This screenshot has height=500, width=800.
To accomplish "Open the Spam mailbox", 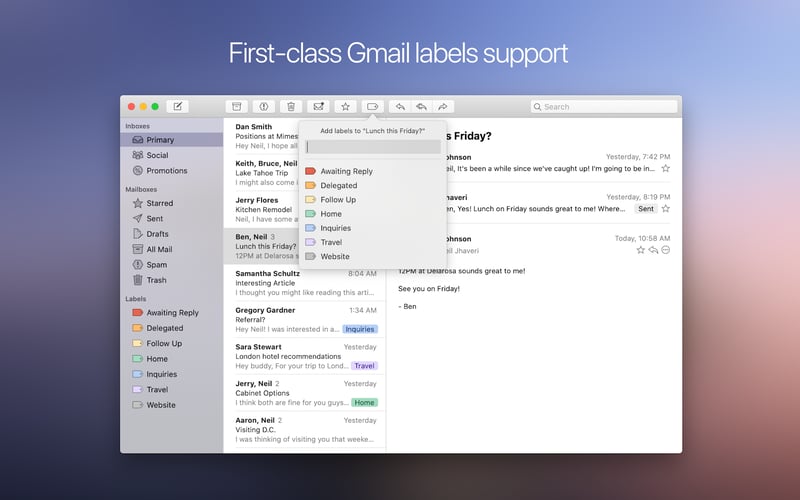I will tap(172, 264).
